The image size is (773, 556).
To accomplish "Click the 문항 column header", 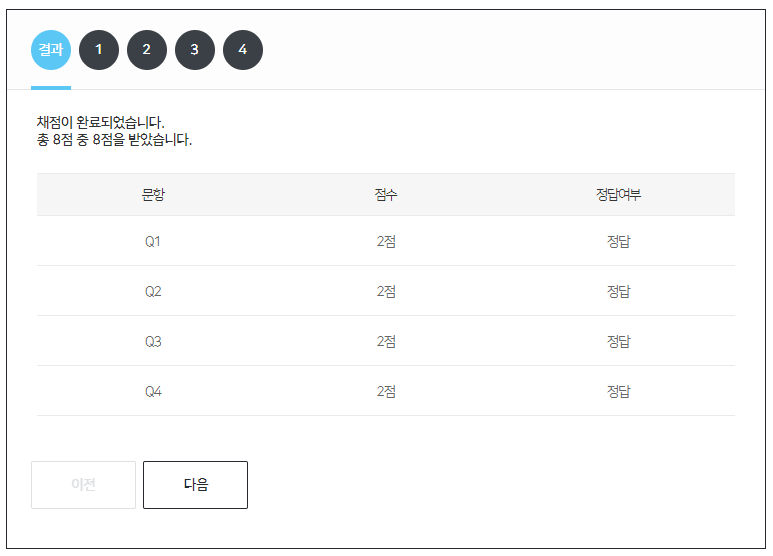I will [x=153, y=195].
